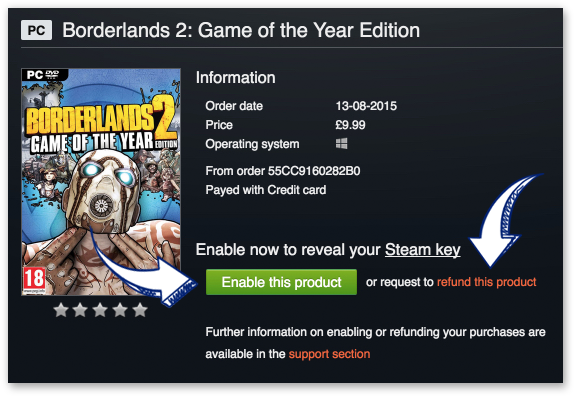Open the Borderlands 2 cover art thumbnail
Image resolution: width=574 pixels, height=396 pixels.
pos(101,182)
